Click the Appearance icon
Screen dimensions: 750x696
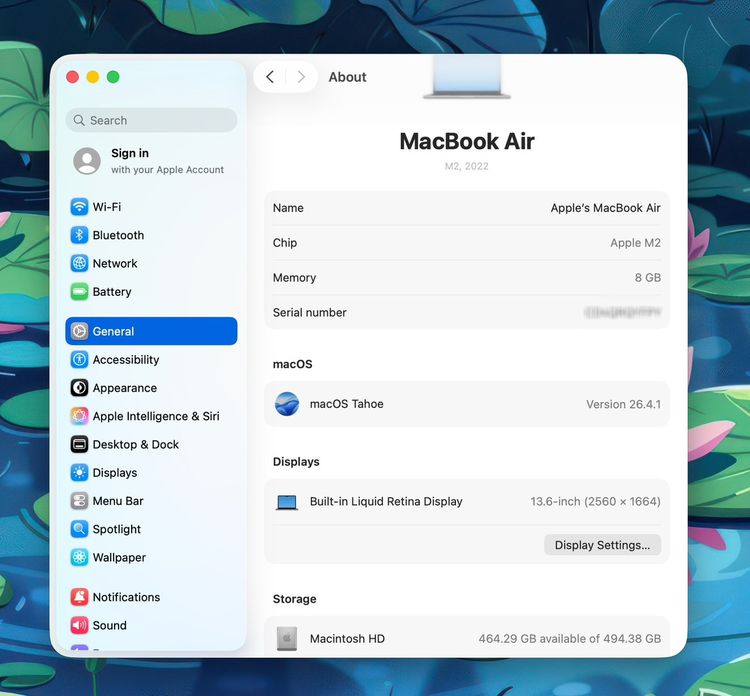pyautogui.click(x=79, y=387)
